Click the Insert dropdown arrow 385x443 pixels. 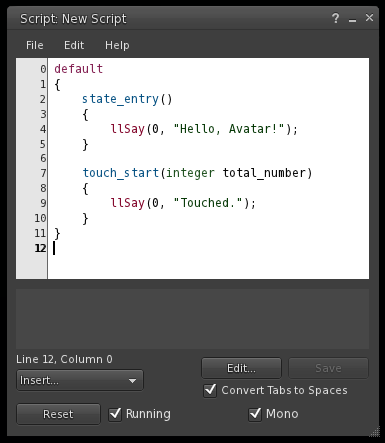click(132, 380)
